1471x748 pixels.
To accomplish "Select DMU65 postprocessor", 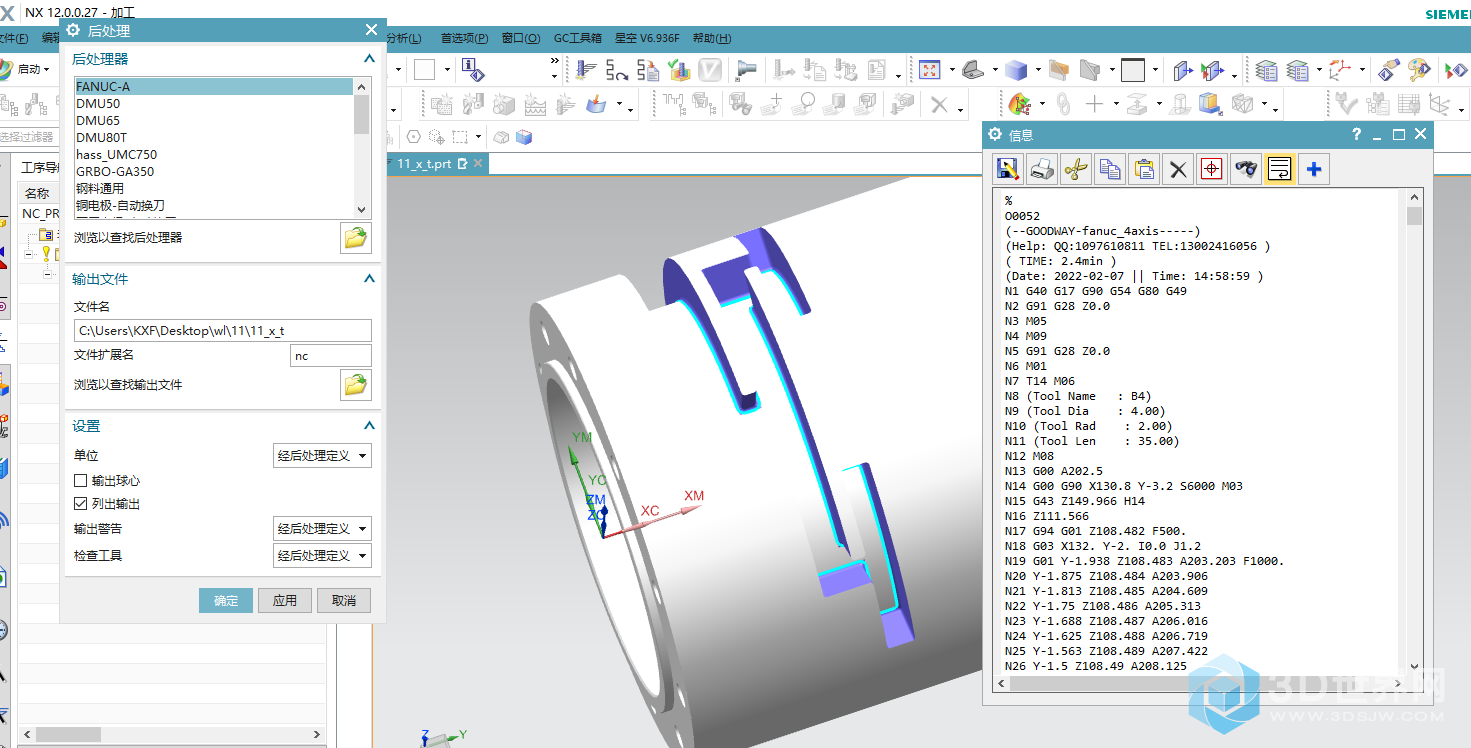I will pyautogui.click(x=213, y=121).
